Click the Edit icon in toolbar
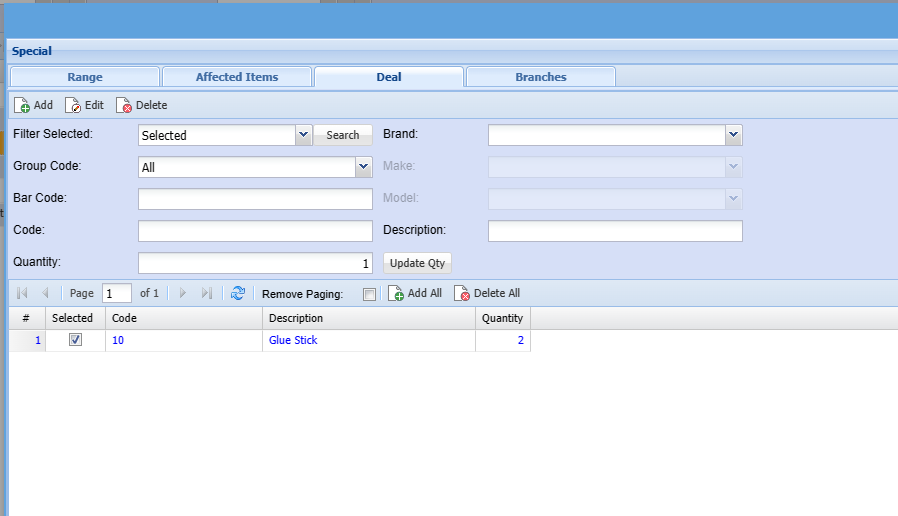This screenshot has width=898, height=516. click(x=73, y=105)
